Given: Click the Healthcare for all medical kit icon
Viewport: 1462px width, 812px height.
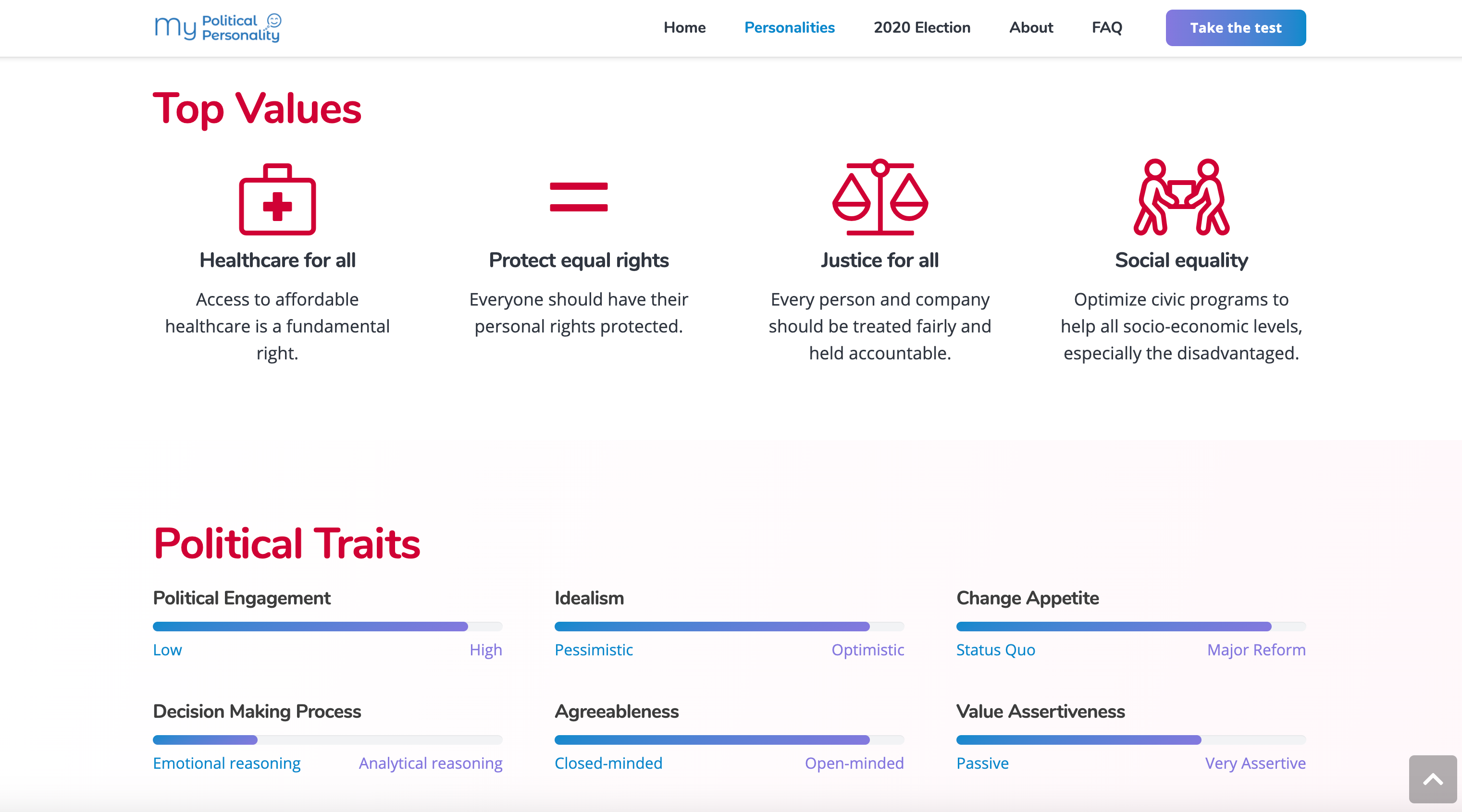Looking at the screenshot, I should click(277, 199).
